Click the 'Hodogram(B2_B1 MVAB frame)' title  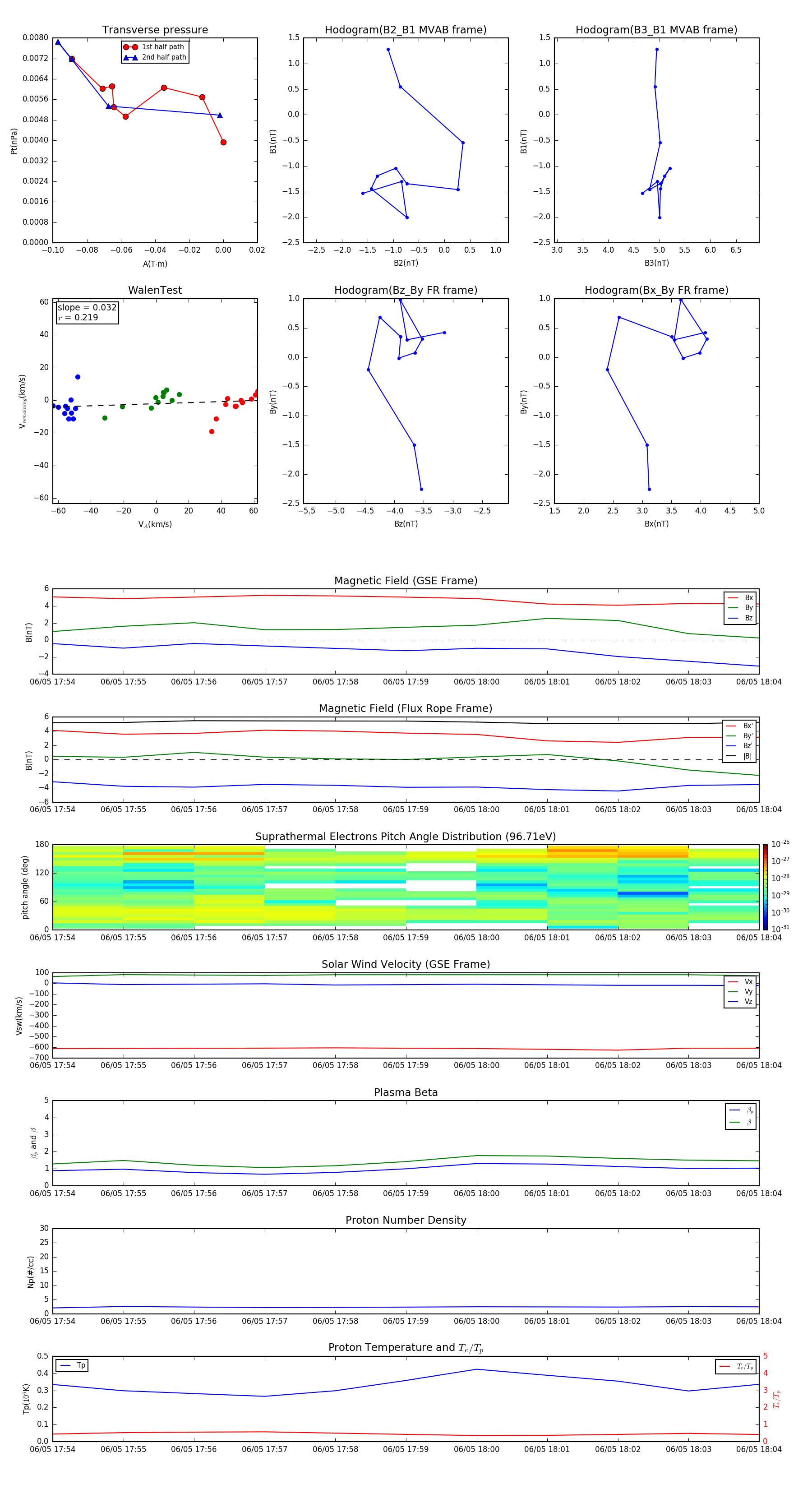tap(406, 30)
